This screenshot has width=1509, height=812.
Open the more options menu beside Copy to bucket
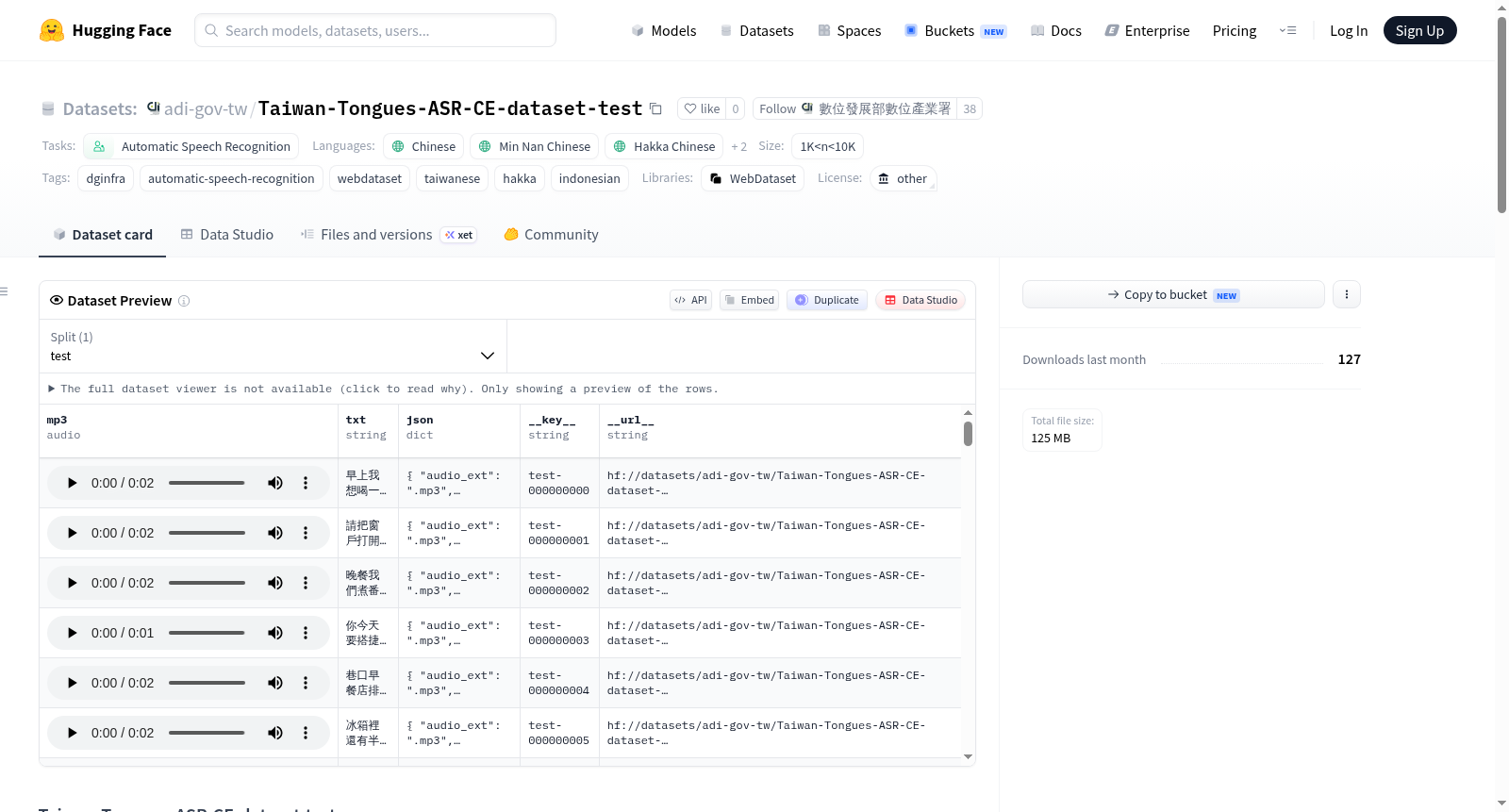(x=1346, y=294)
